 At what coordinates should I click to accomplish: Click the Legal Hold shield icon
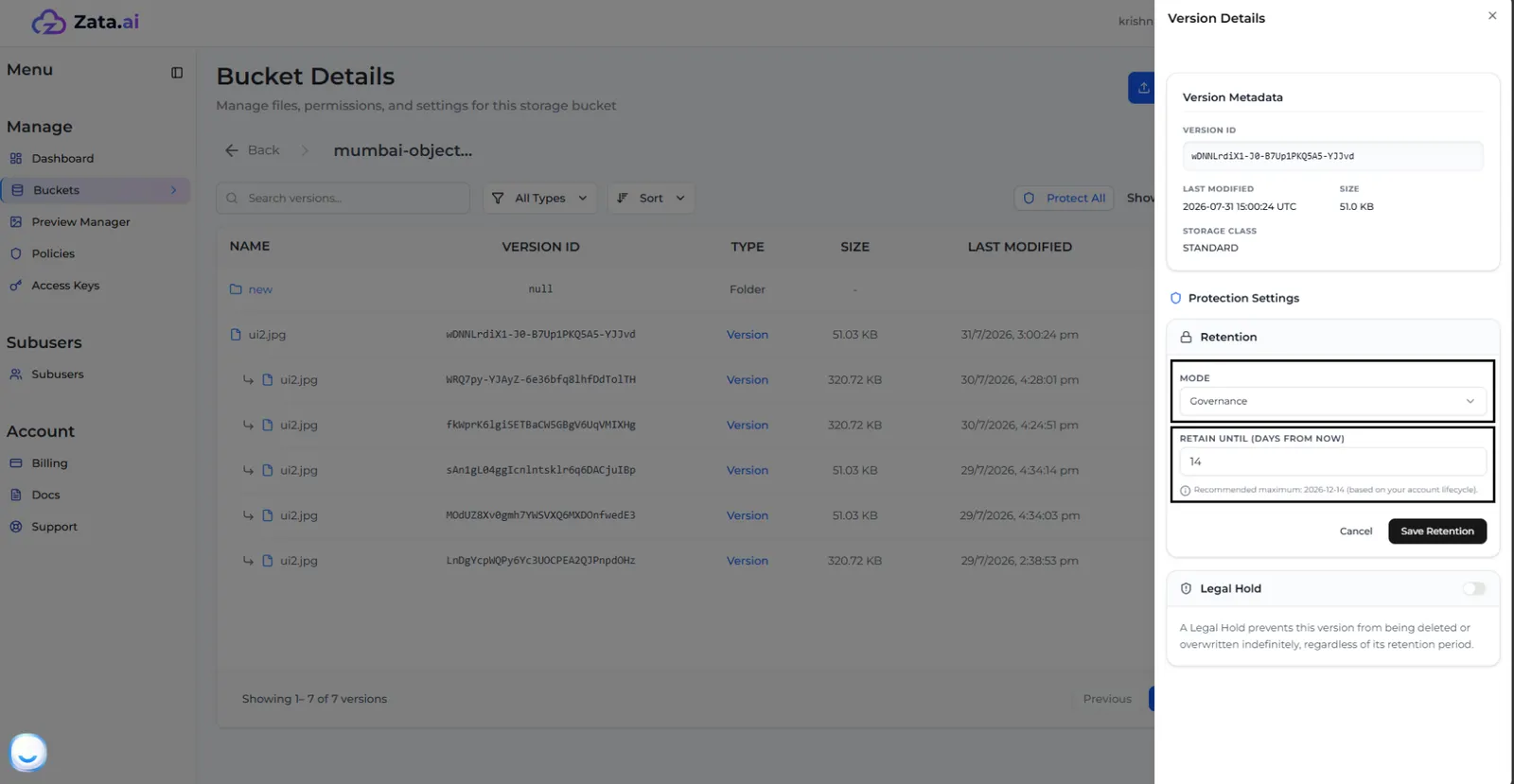1186,589
